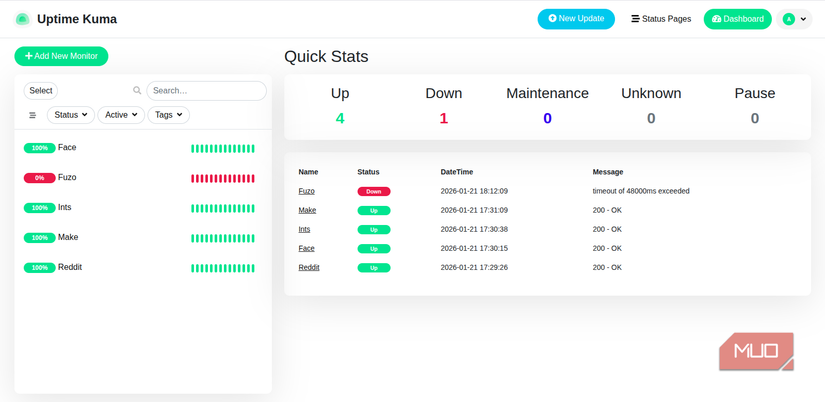The height and width of the screenshot is (402, 825).
Task: Click the New Update button
Action: pyautogui.click(x=576, y=18)
